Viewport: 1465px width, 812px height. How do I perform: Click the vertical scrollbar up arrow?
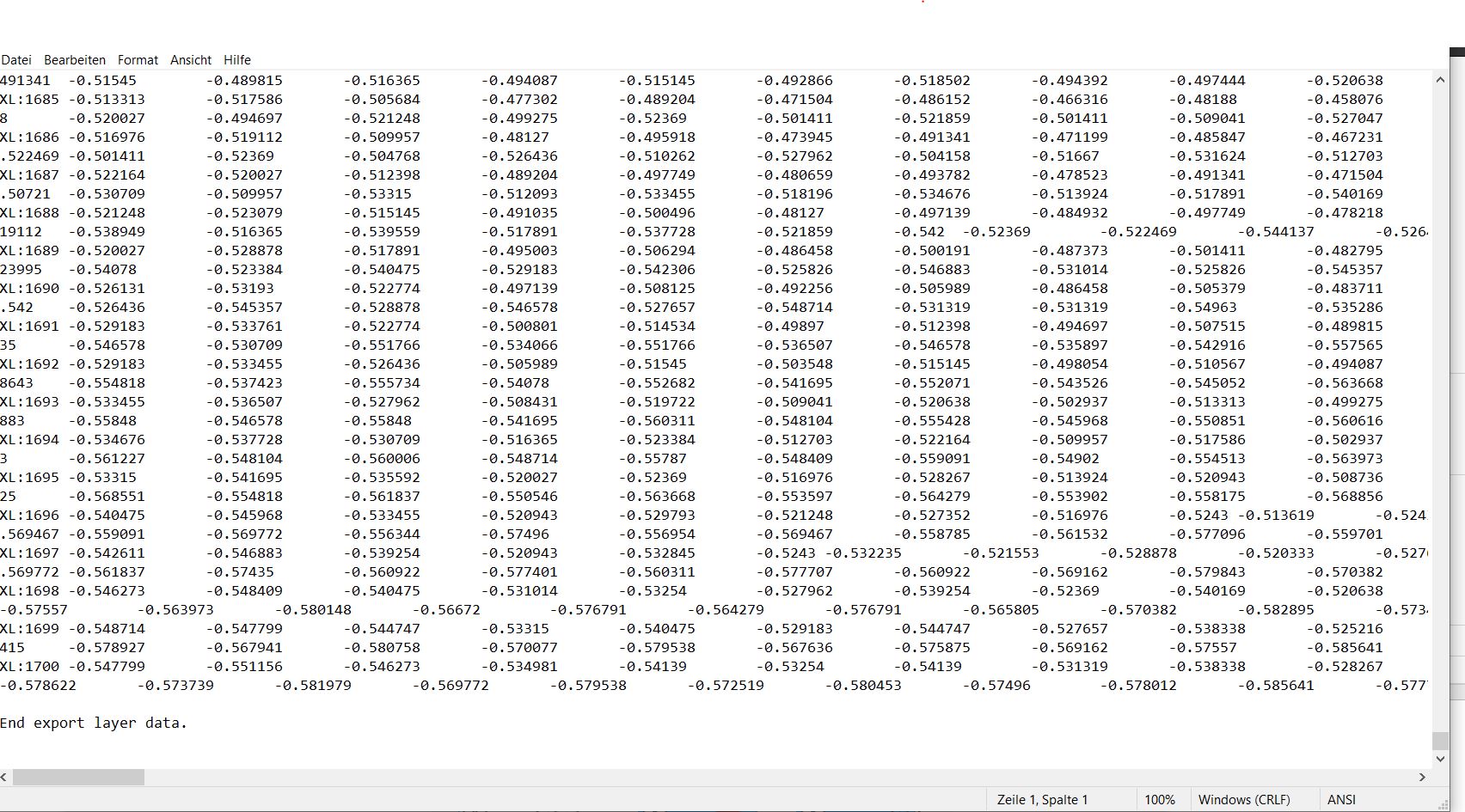click(1440, 80)
